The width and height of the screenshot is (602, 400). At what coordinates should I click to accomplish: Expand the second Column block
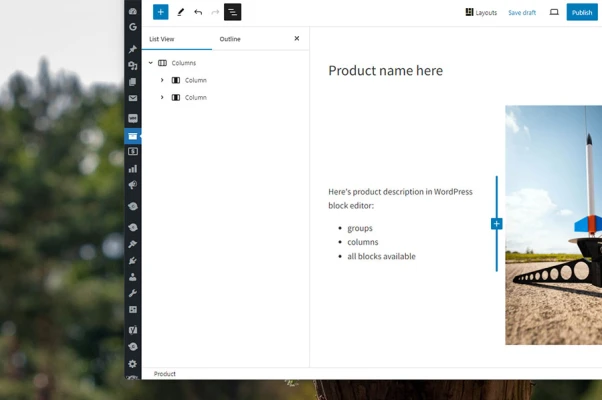(162, 98)
